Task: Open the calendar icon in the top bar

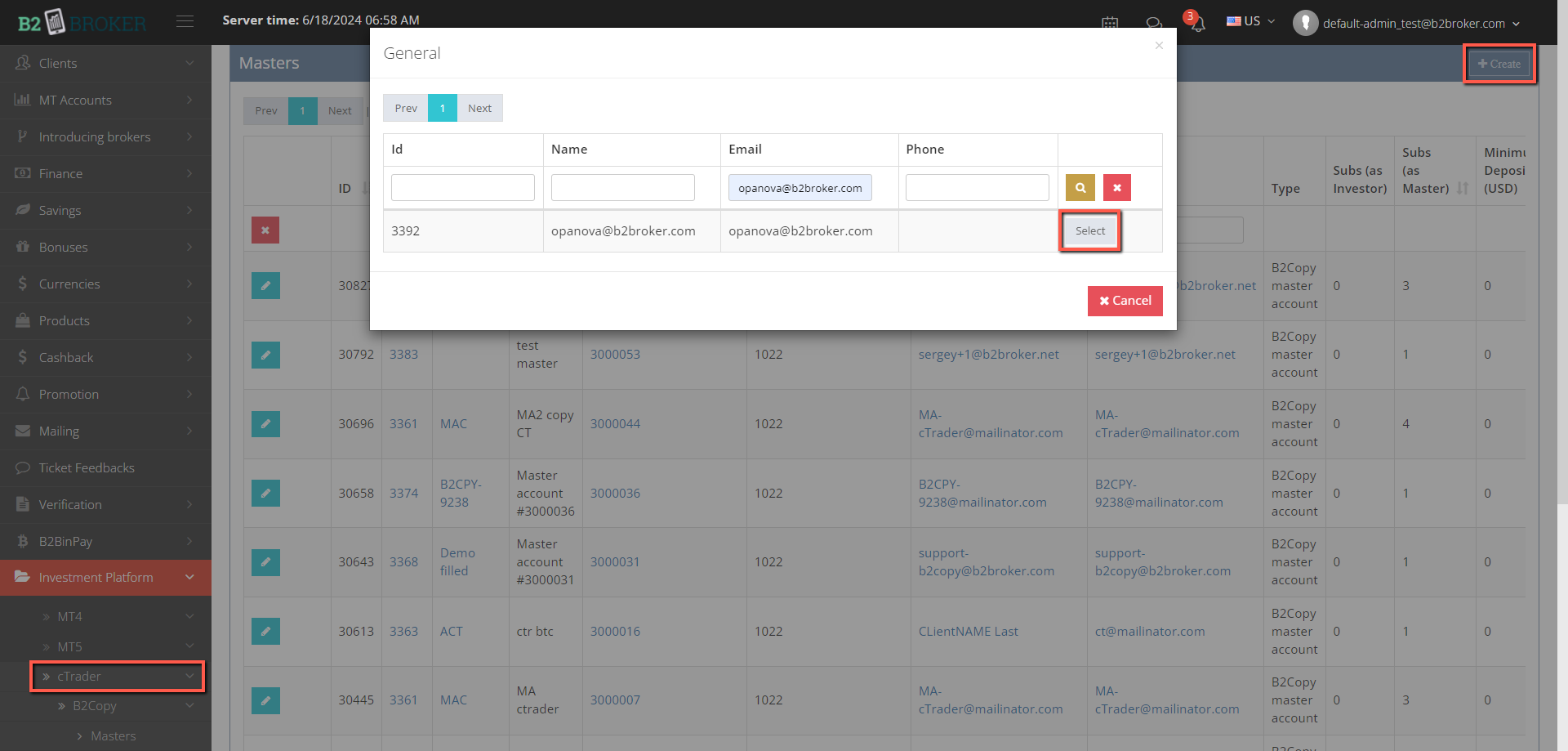Action: click(x=1110, y=22)
